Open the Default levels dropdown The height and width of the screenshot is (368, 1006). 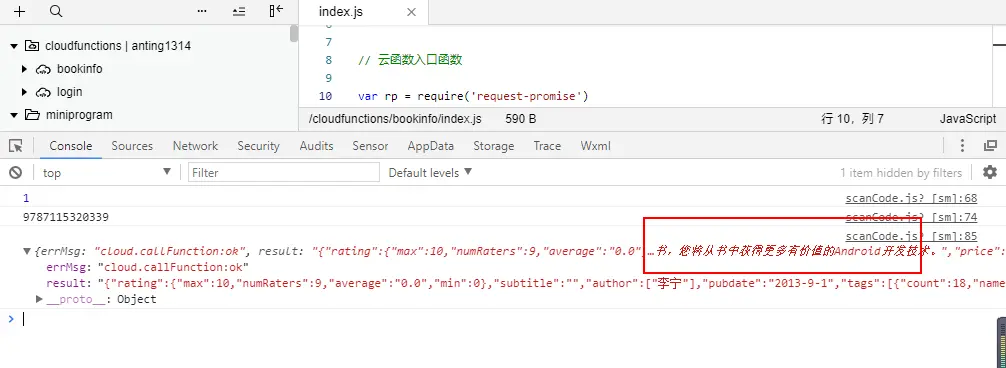(430, 172)
